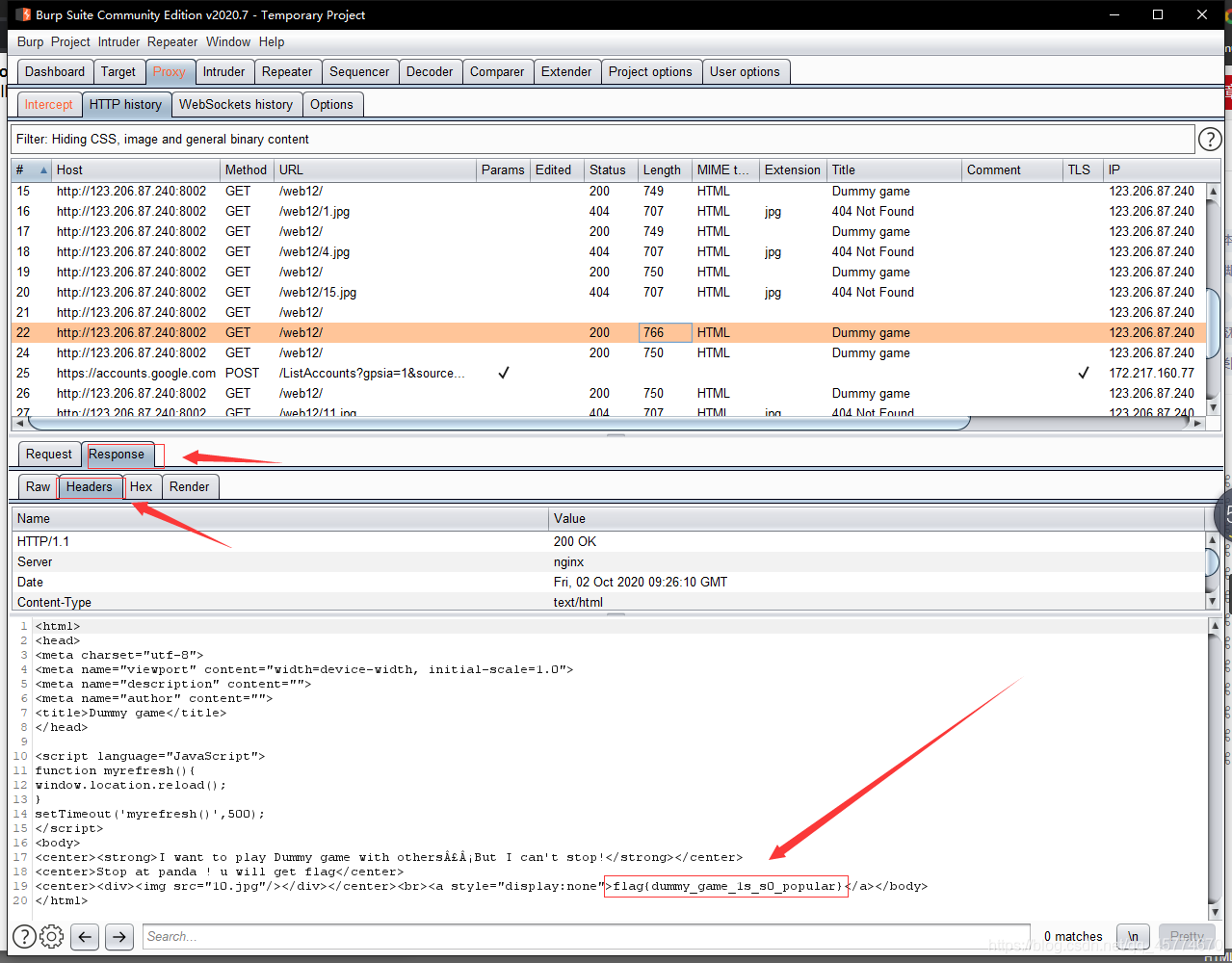Switch to Hex response view
Image resolution: width=1232 pixels, height=963 pixels.
tap(142, 486)
